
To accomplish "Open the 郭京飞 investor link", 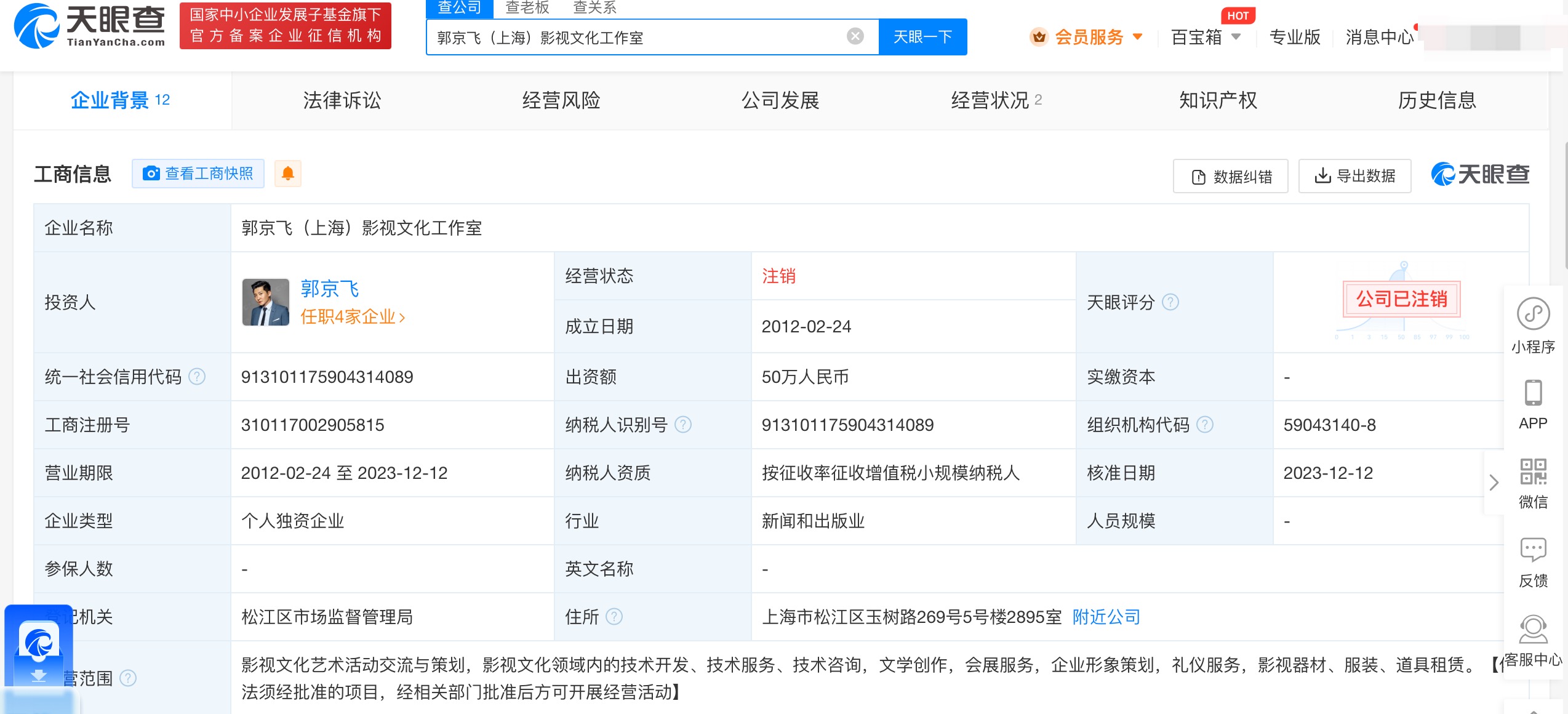I will [x=330, y=289].
